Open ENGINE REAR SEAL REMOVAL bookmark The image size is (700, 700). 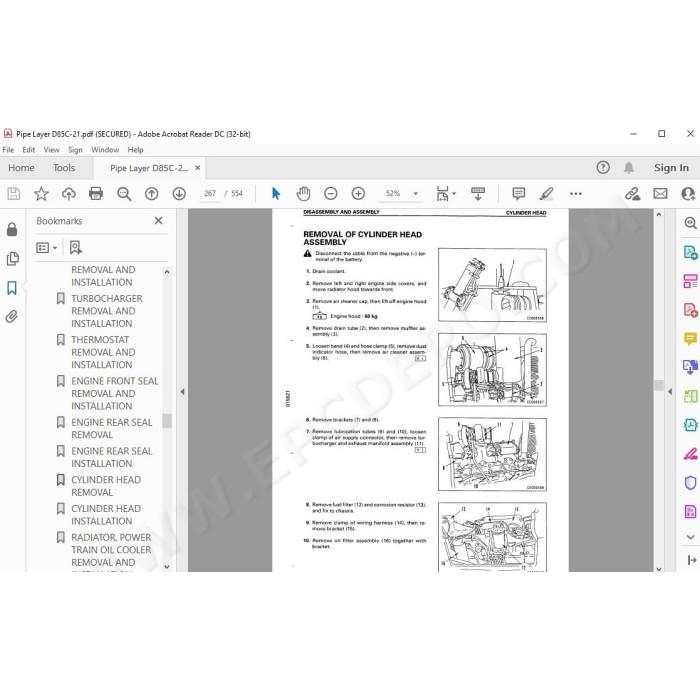pos(112,429)
